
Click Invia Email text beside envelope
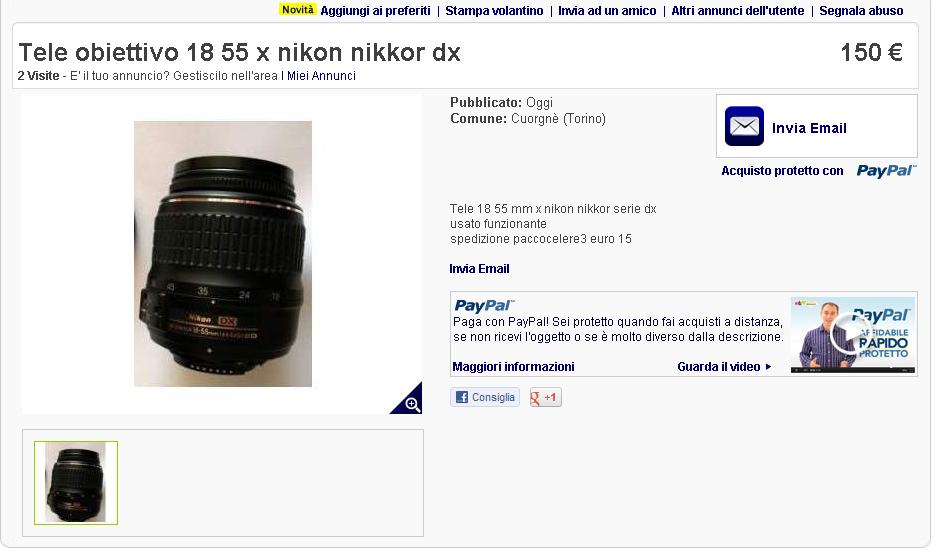(x=809, y=128)
